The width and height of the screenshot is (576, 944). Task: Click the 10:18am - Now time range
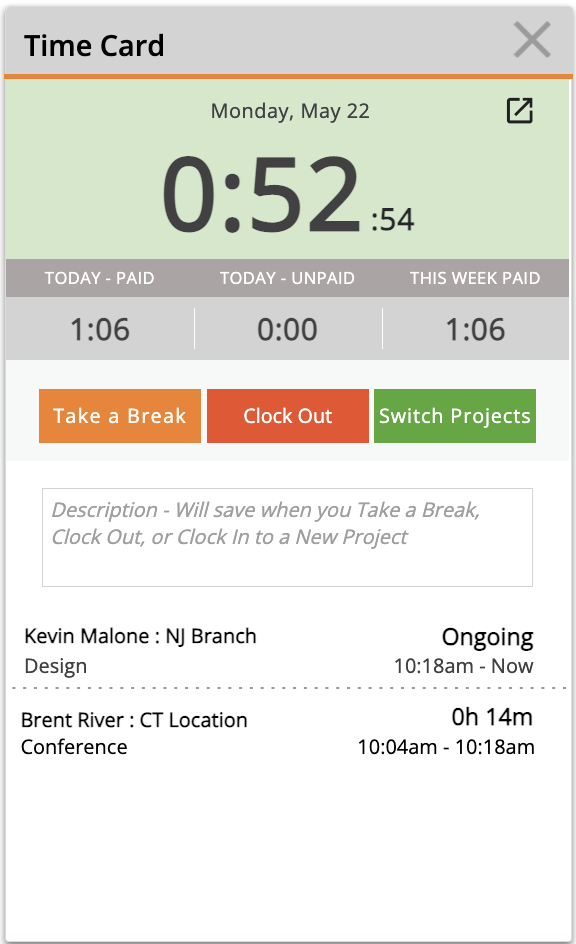pyautogui.click(x=463, y=666)
